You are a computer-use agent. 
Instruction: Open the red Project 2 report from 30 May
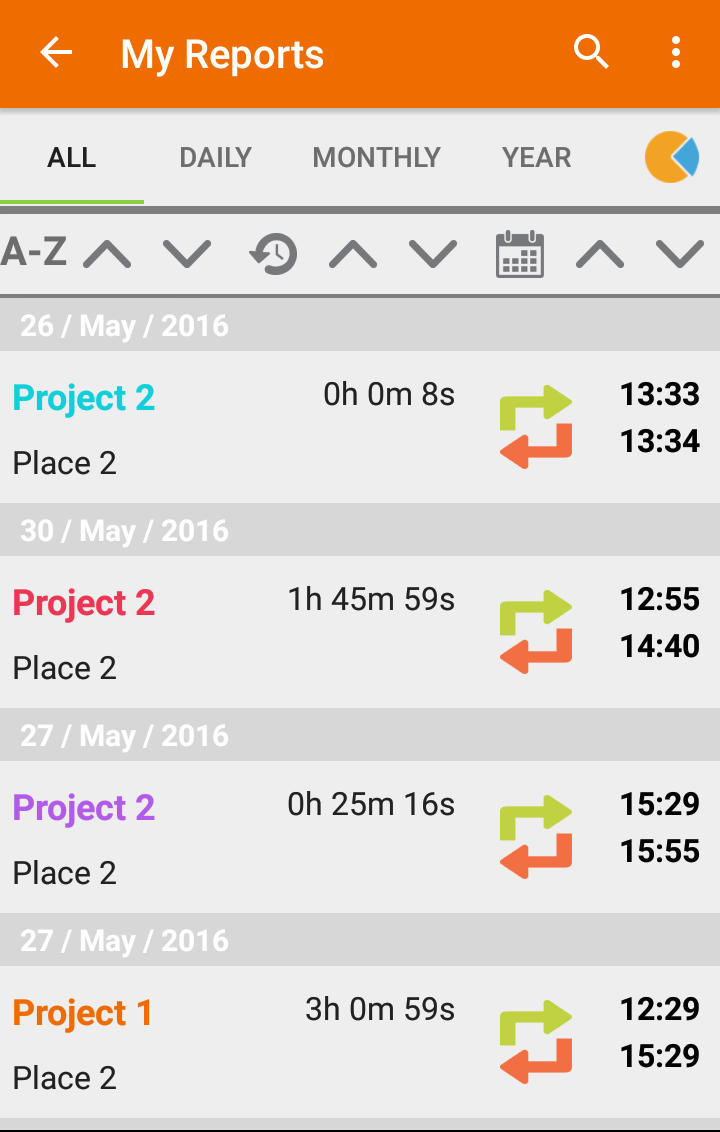[84, 603]
